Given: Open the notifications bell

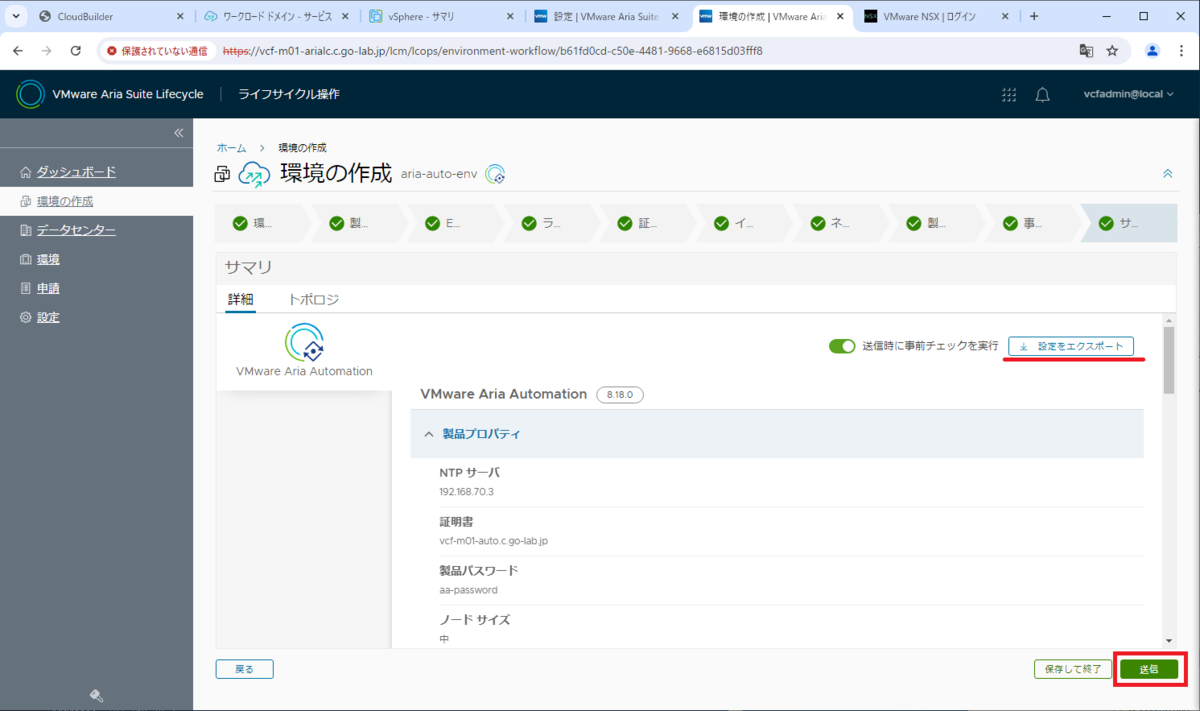Looking at the screenshot, I should coord(1042,94).
